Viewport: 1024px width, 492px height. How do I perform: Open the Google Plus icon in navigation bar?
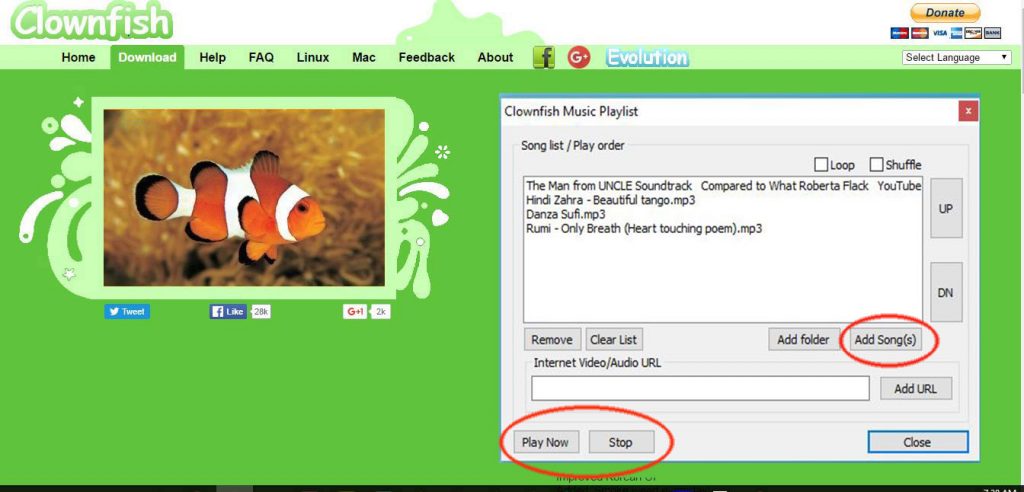pos(579,57)
